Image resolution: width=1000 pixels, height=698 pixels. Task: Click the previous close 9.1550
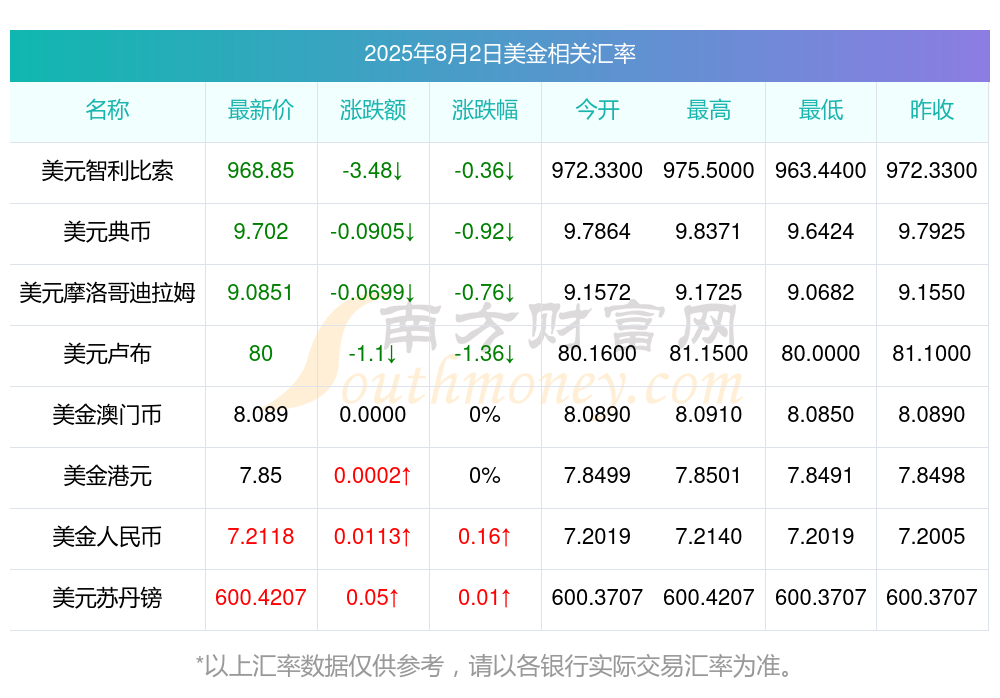(x=932, y=292)
